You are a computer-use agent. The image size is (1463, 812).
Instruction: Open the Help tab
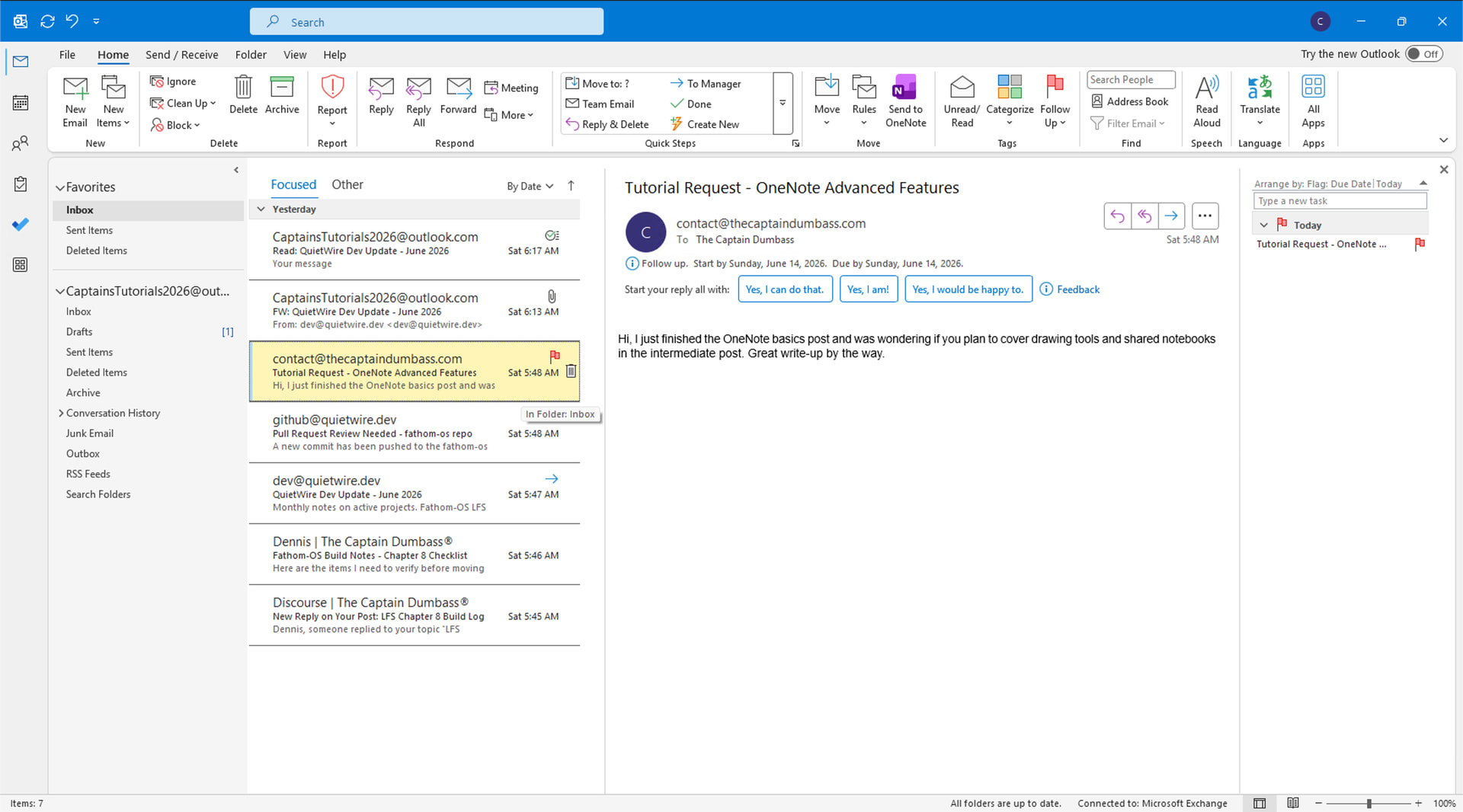[335, 55]
